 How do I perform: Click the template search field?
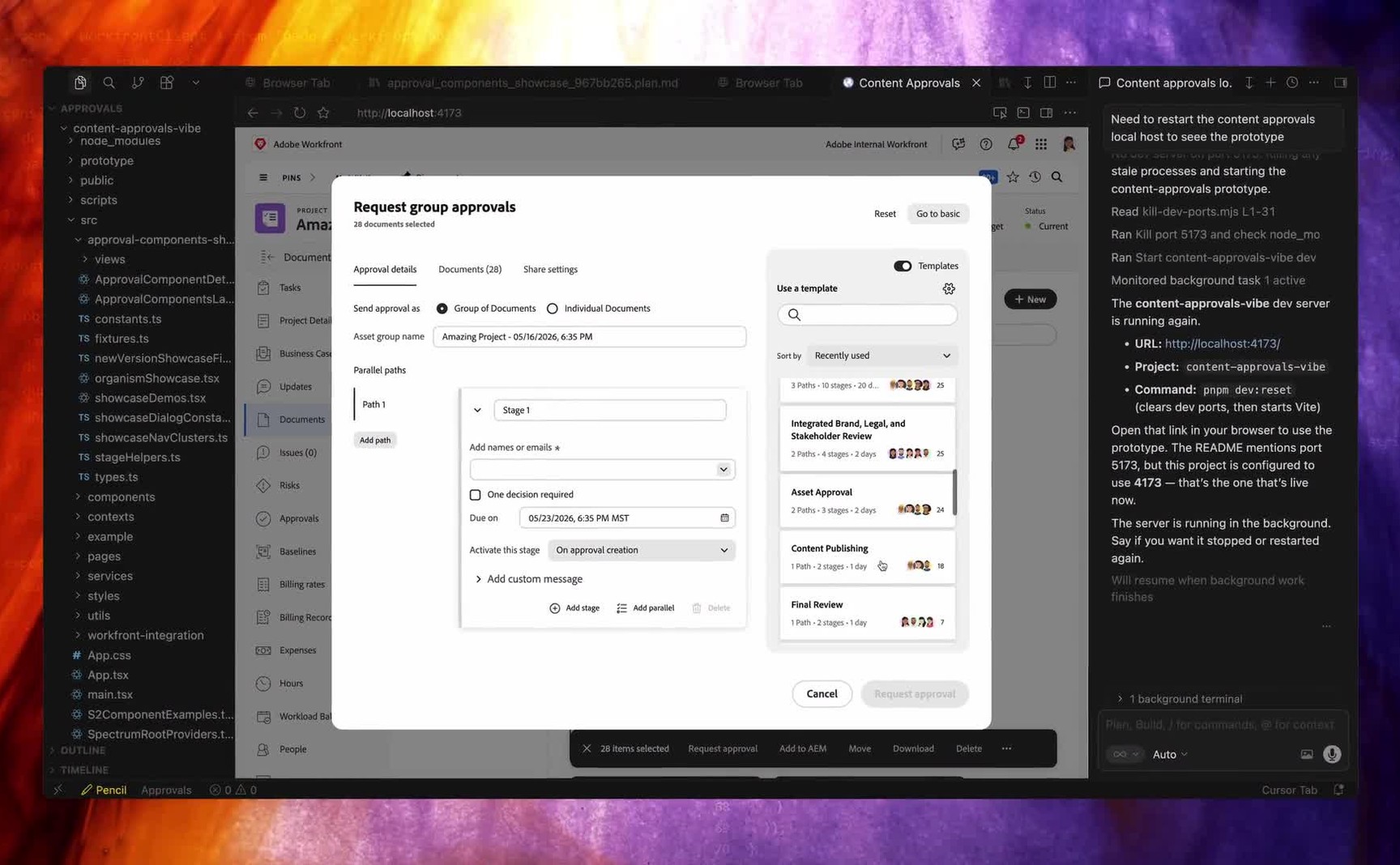867,315
